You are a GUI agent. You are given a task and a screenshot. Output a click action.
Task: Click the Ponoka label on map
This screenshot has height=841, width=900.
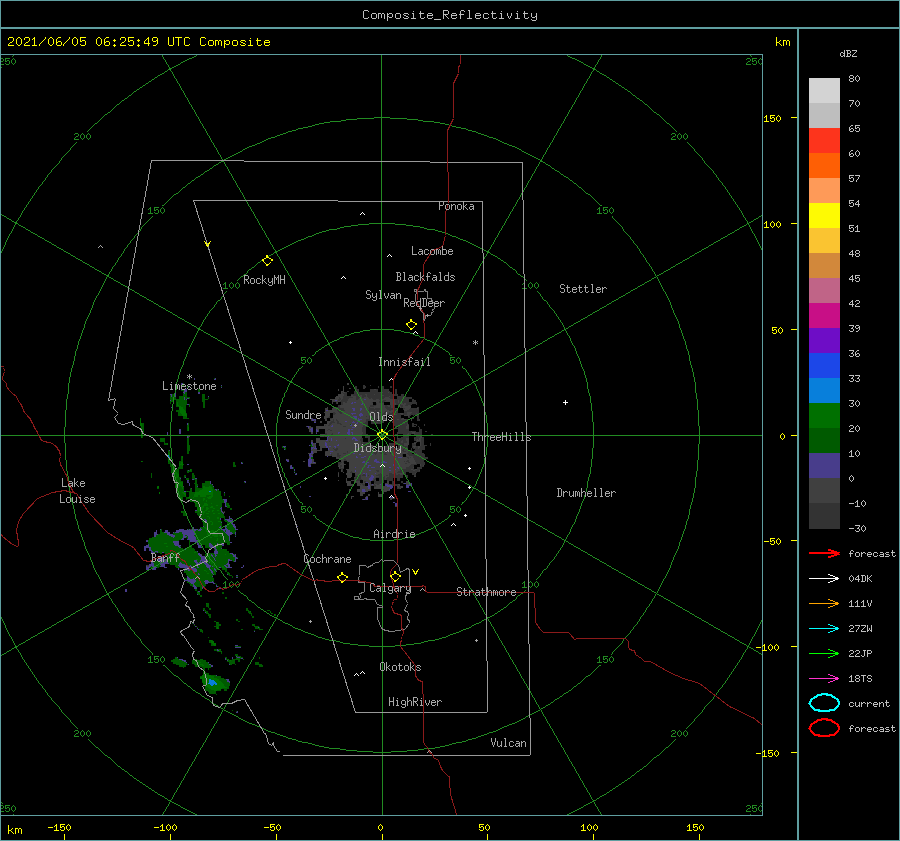[456, 206]
